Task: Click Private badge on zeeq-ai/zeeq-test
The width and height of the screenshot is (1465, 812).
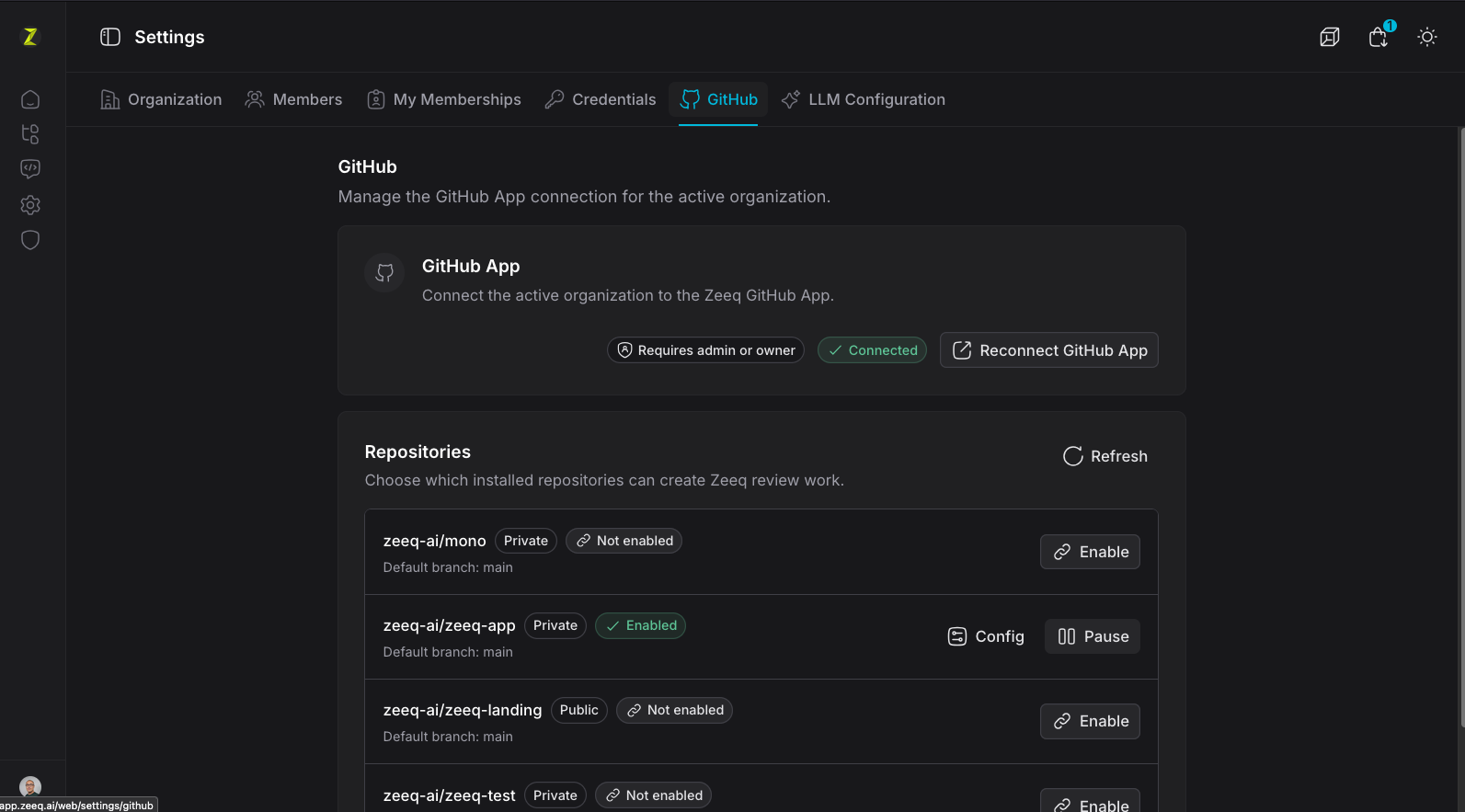Action: pos(555,795)
